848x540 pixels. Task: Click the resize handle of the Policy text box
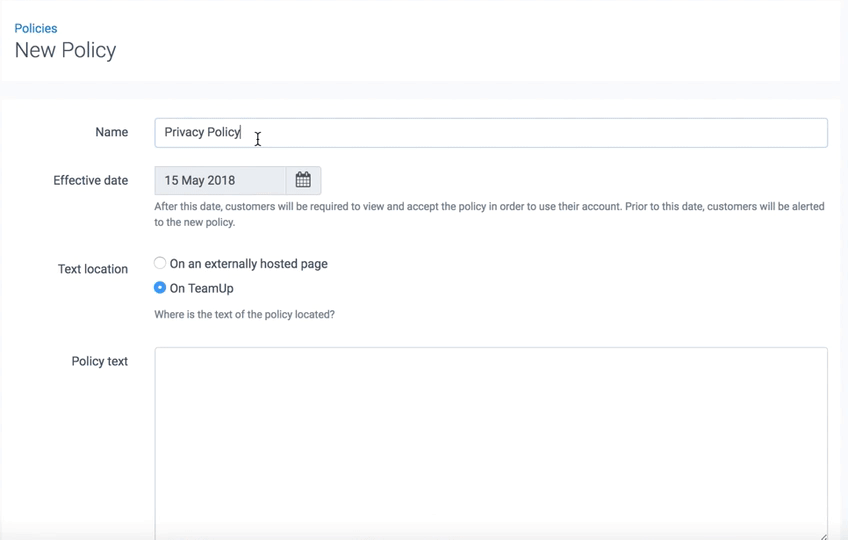(822, 535)
